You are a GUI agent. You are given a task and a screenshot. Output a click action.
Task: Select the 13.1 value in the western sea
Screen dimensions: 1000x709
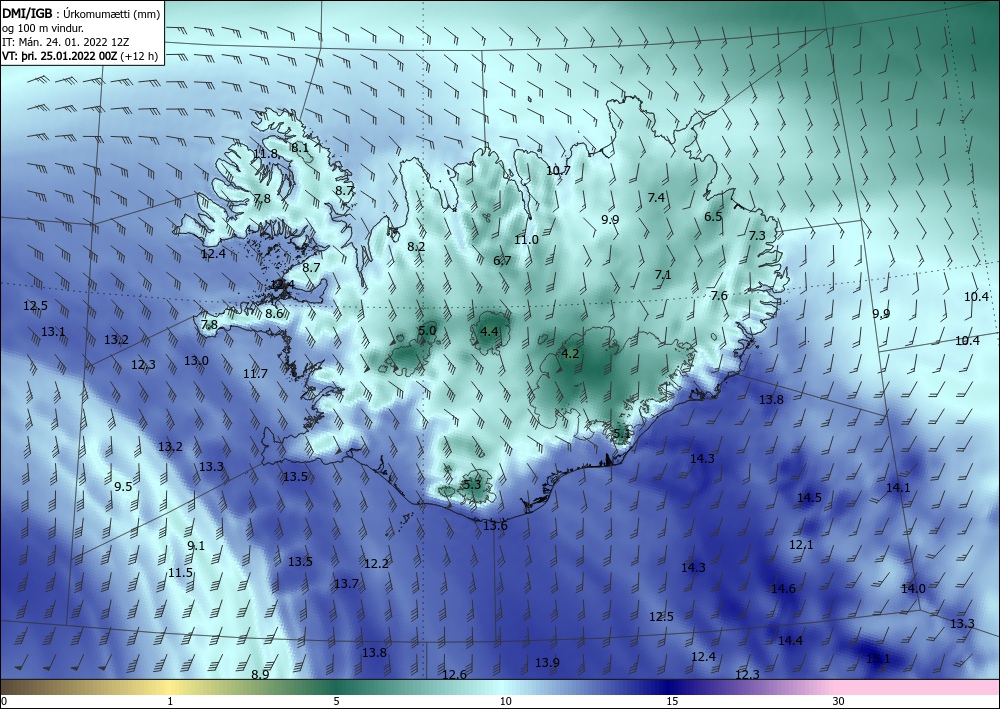click(x=53, y=332)
